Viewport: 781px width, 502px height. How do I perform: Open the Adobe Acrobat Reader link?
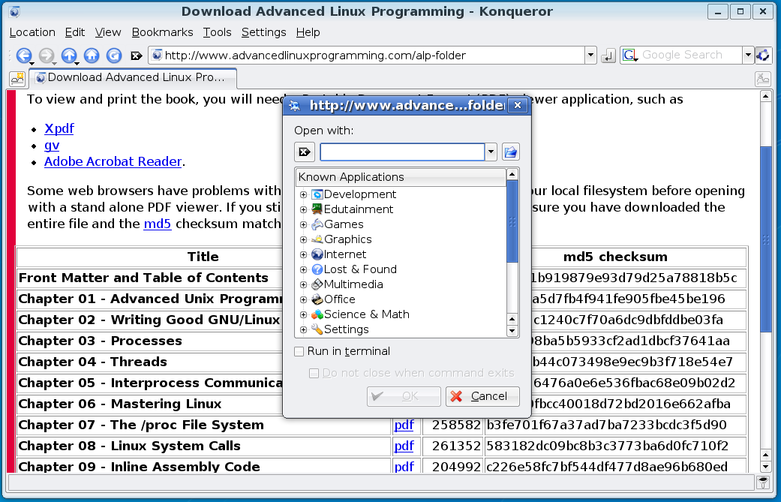tap(113, 161)
